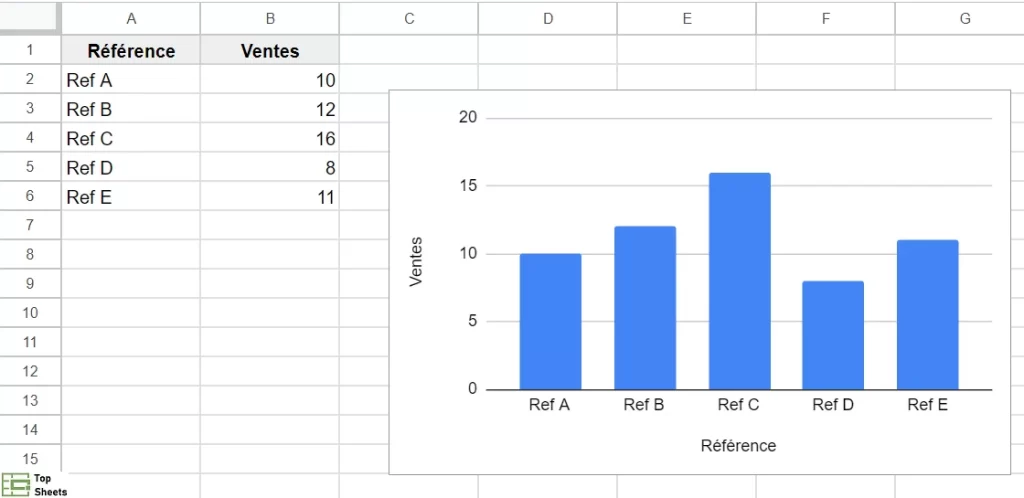Screen dimensions: 1024x498
Task: Select the Ref A chart bar
Action: 550,321
